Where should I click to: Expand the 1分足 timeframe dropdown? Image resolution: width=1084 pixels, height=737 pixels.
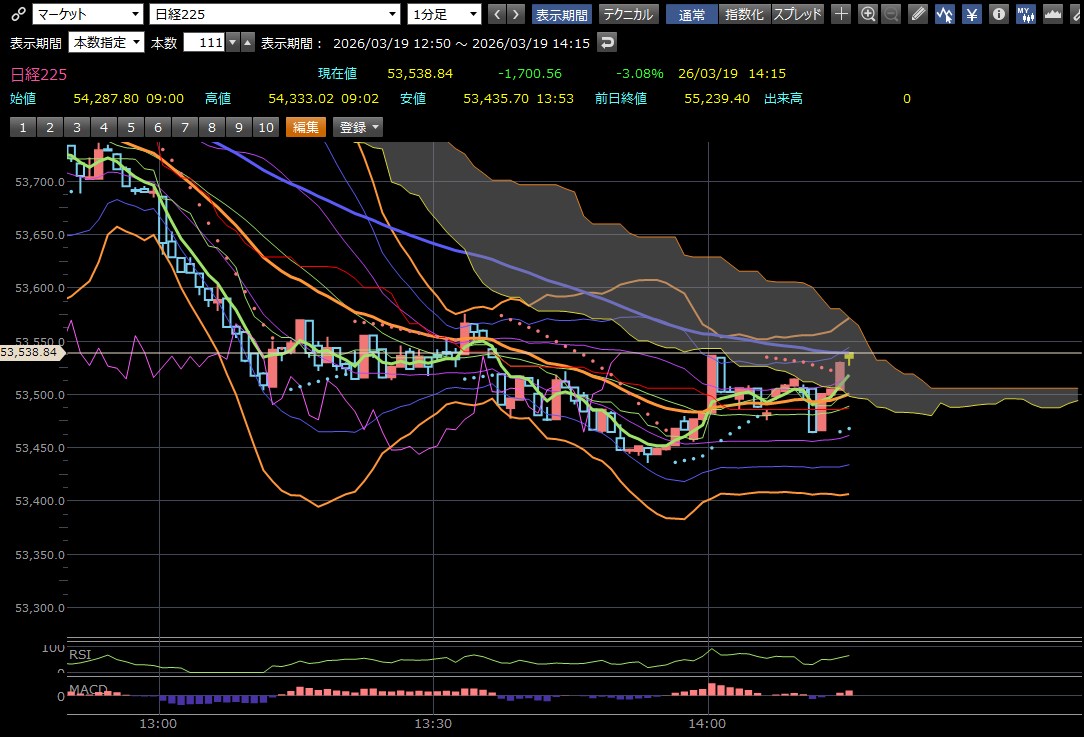pos(444,14)
